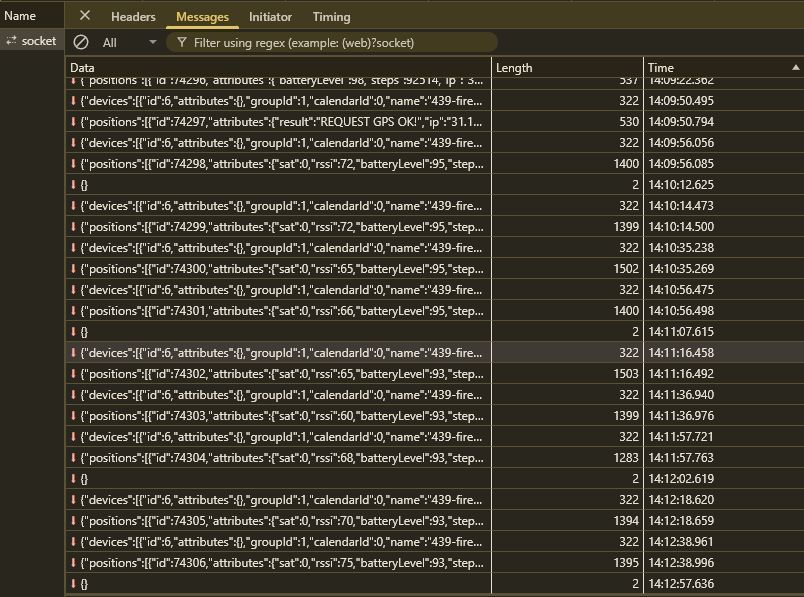Select the positions message with id 74300
Screen dimensions: 804x597
[280, 269]
